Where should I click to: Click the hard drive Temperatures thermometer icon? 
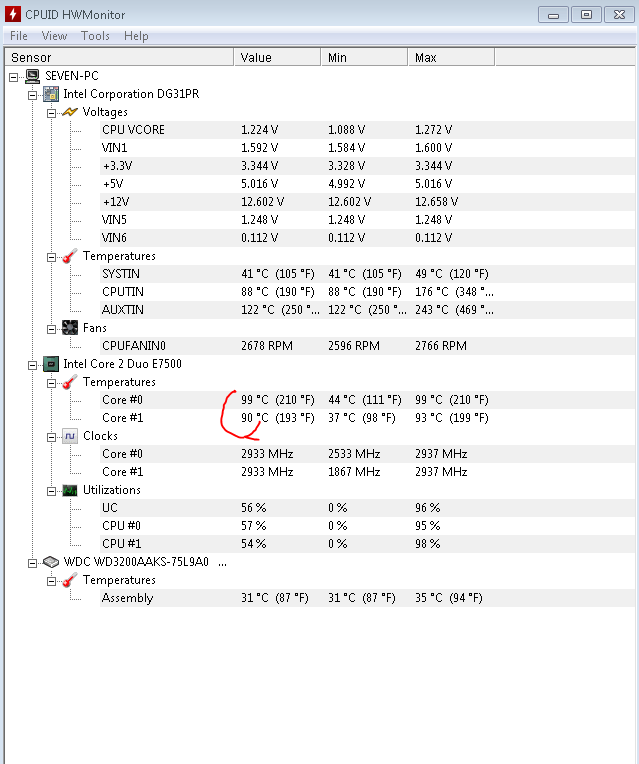click(x=70, y=580)
